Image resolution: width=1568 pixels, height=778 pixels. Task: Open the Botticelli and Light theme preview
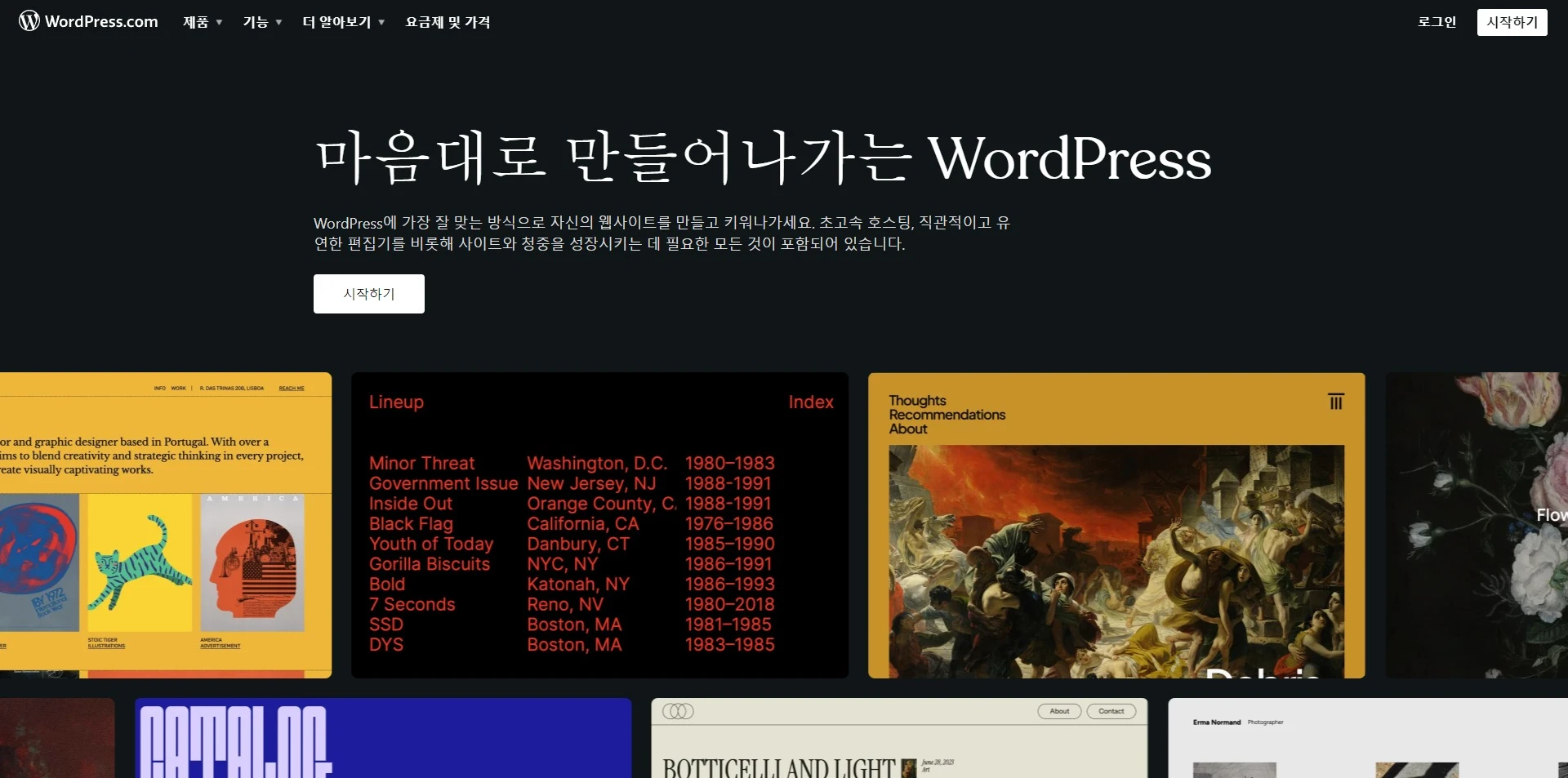click(x=899, y=738)
